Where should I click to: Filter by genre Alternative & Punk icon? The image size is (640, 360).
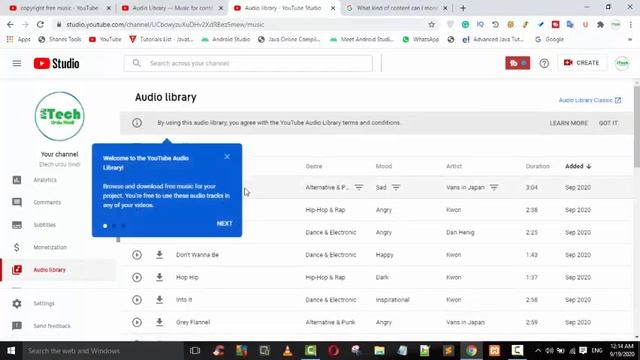359,187
